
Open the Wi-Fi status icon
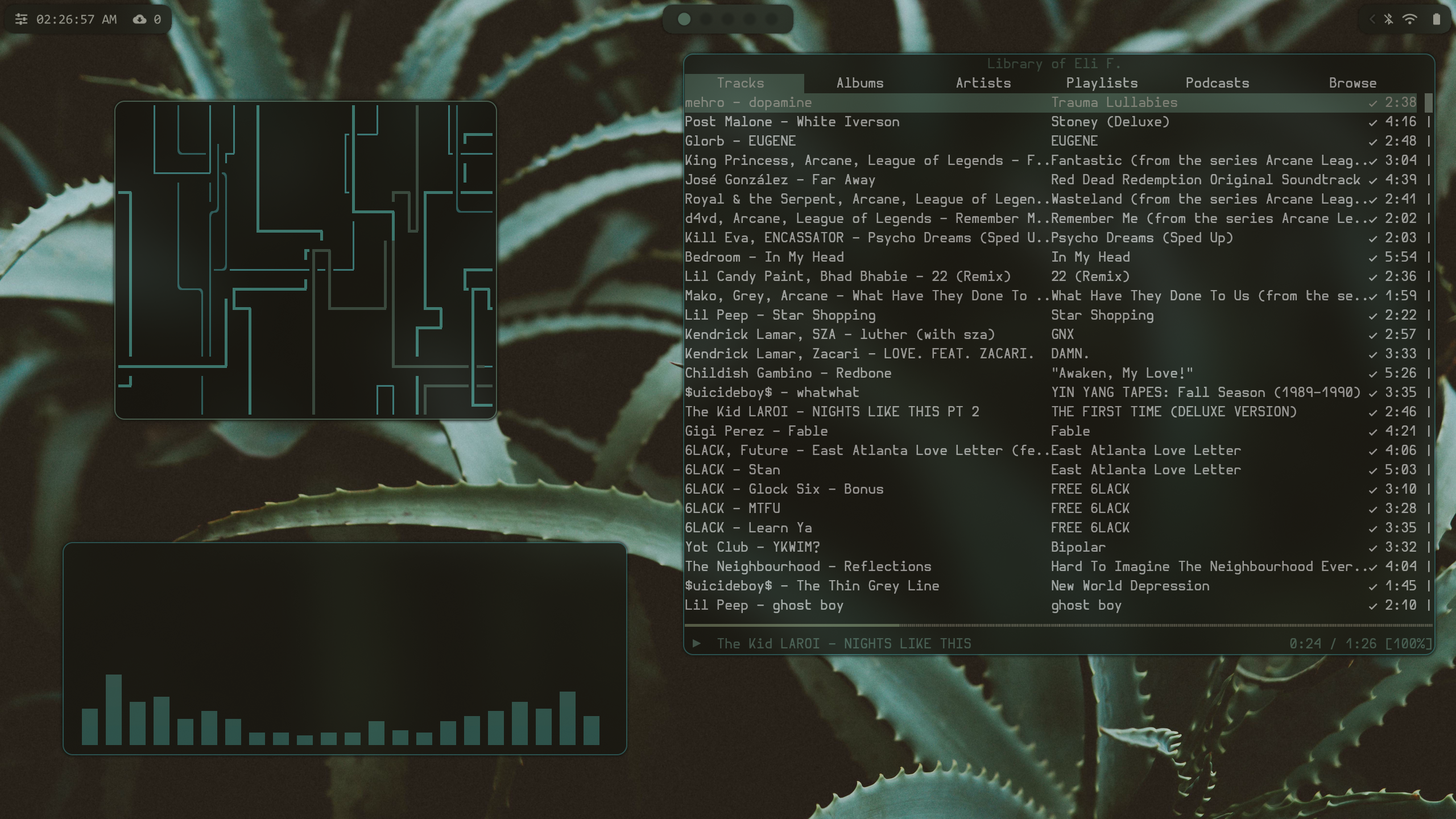(1409, 19)
